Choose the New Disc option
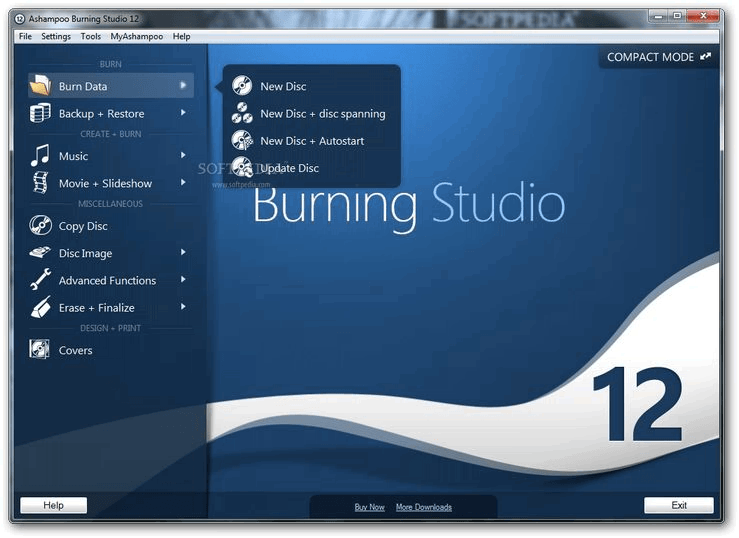739x538 pixels. click(x=312, y=86)
